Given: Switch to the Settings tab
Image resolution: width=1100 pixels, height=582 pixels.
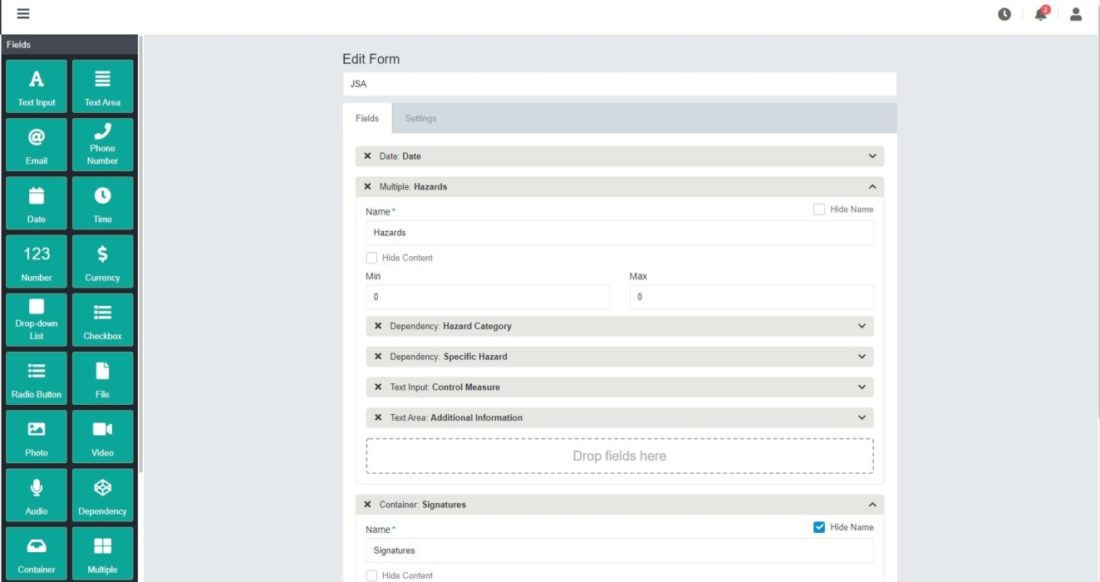Looking at the screenshot, I should [421, 119].
